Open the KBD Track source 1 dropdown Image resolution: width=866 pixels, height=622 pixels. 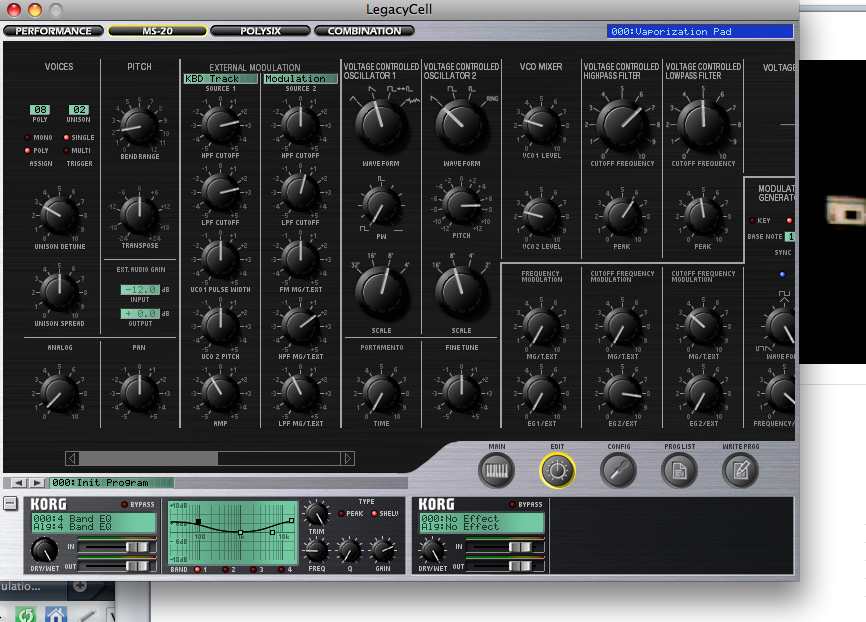(x=220, y=79)
